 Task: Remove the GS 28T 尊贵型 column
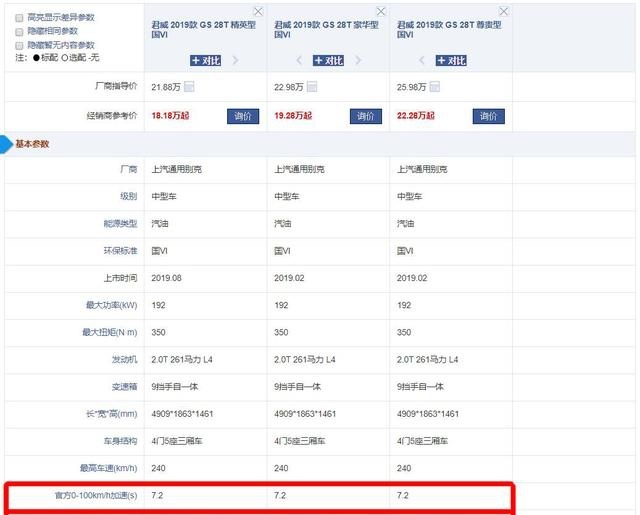coord(504,11)
